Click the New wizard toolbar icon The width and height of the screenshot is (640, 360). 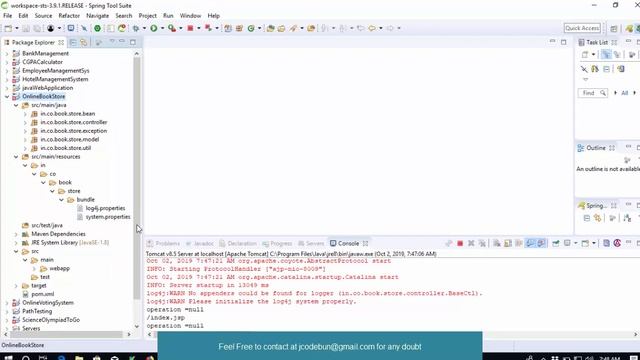[x=8, y=28]
